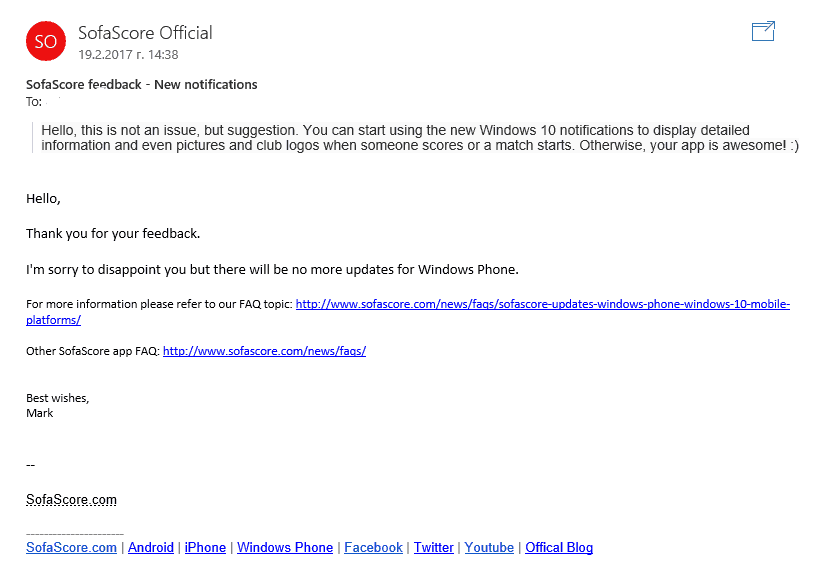Click the Mark signature name
The width and height of the screenshot is (817, 584).
pyautogui.click(x=40, y=413)
